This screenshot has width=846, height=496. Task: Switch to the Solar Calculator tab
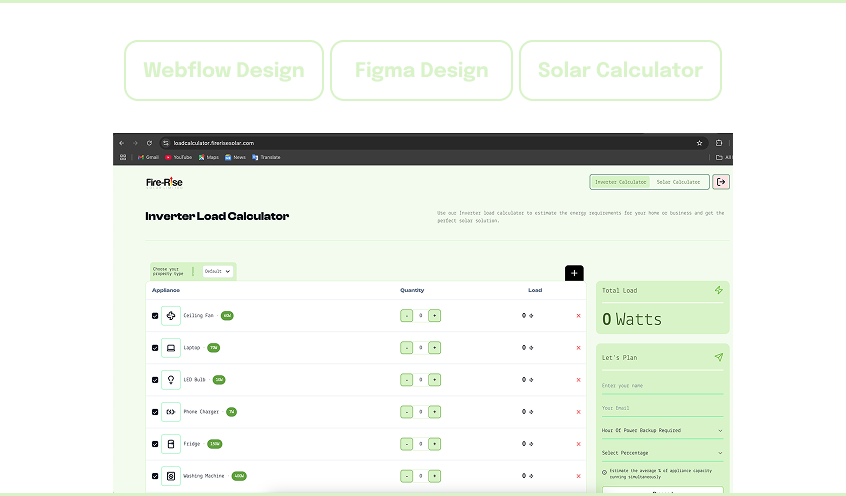[678, 182]
